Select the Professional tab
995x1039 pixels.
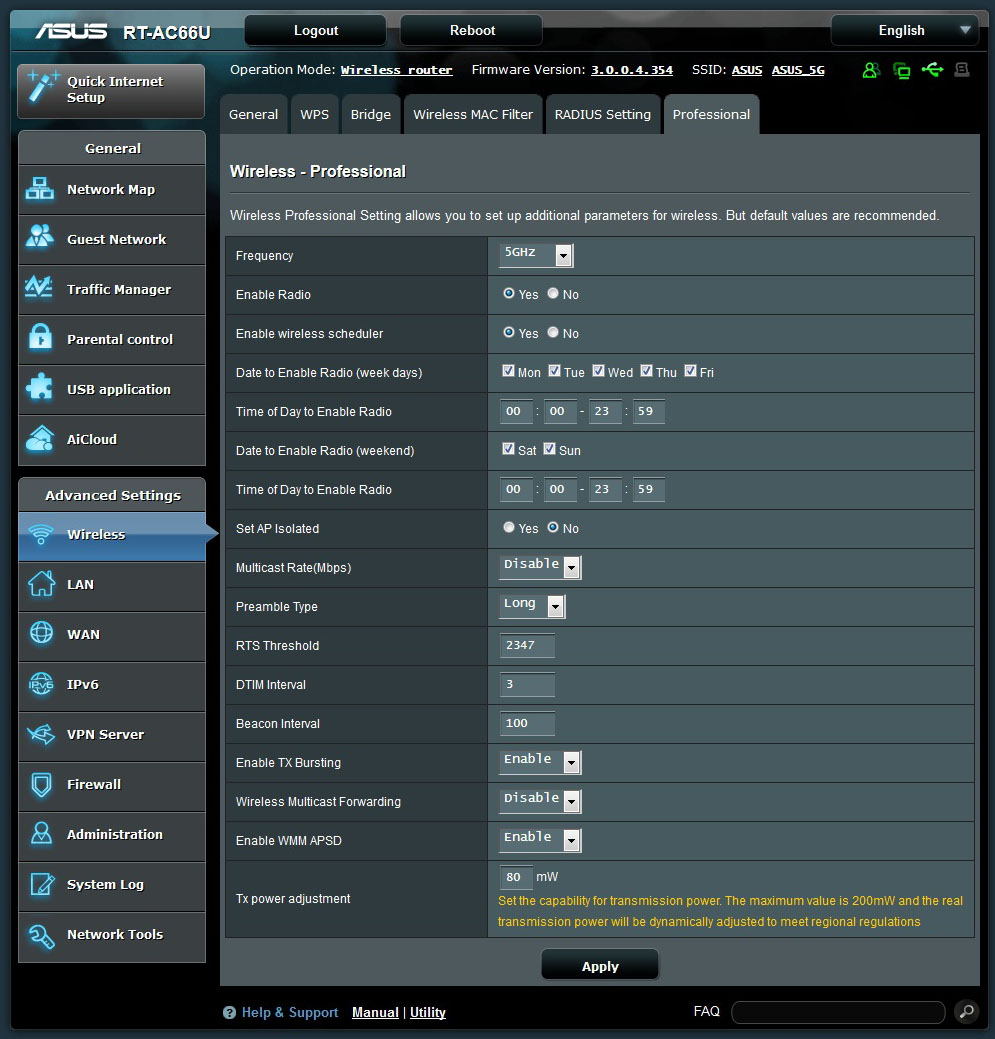click(711, 115)
